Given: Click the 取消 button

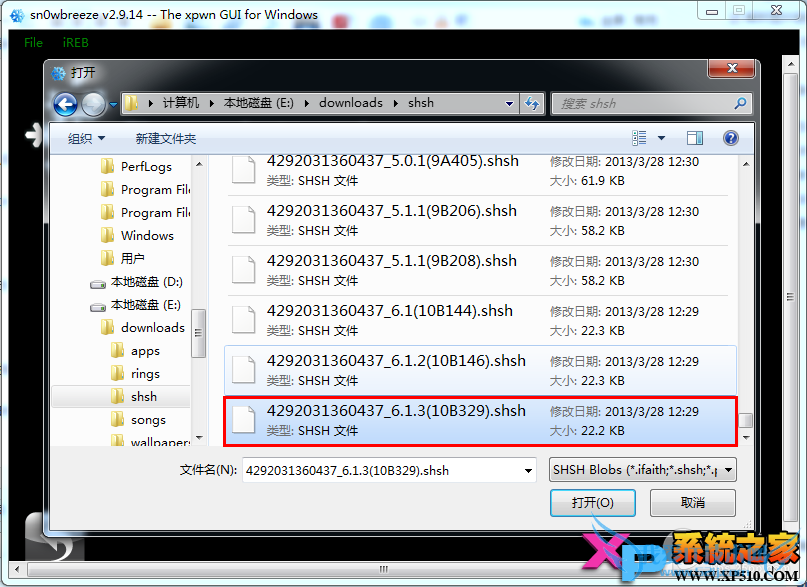Looking at the screenshot, I should (x=693, y=503).
